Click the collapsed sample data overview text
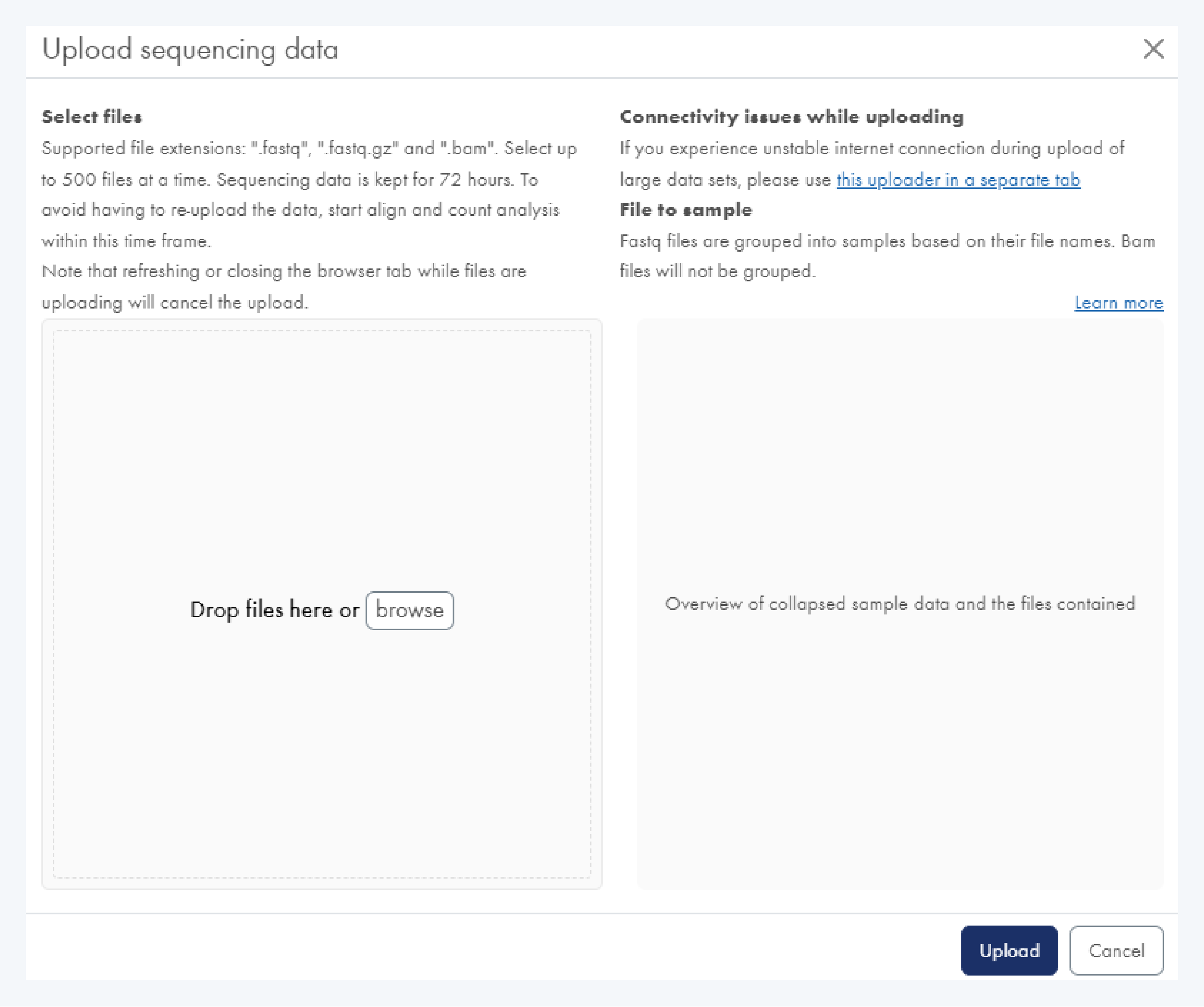 [900, 604]
